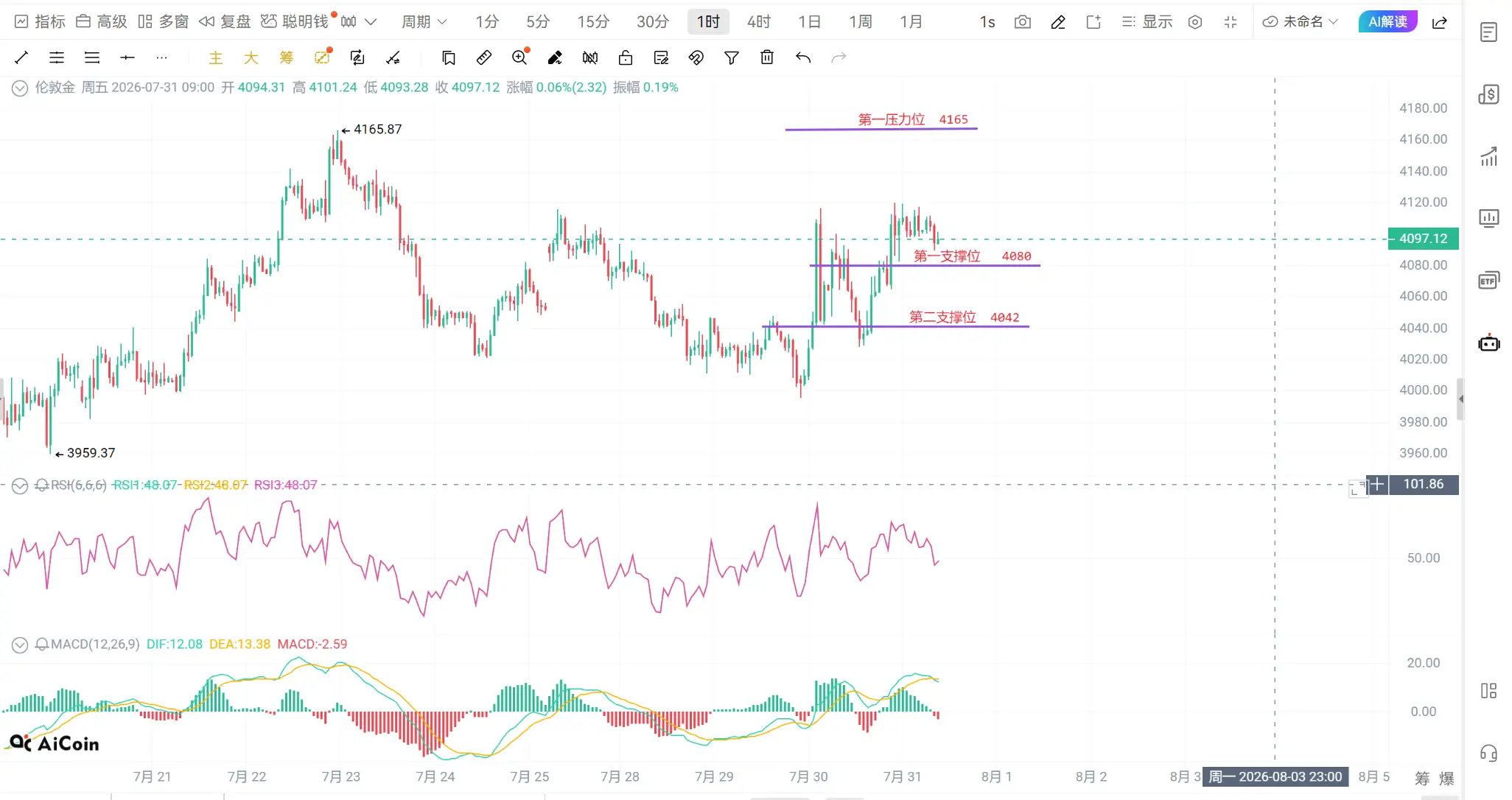Viewport: 1512px width, 800px height.
Task: Select the 1日 timeframe tab
Action: point(810,22)
